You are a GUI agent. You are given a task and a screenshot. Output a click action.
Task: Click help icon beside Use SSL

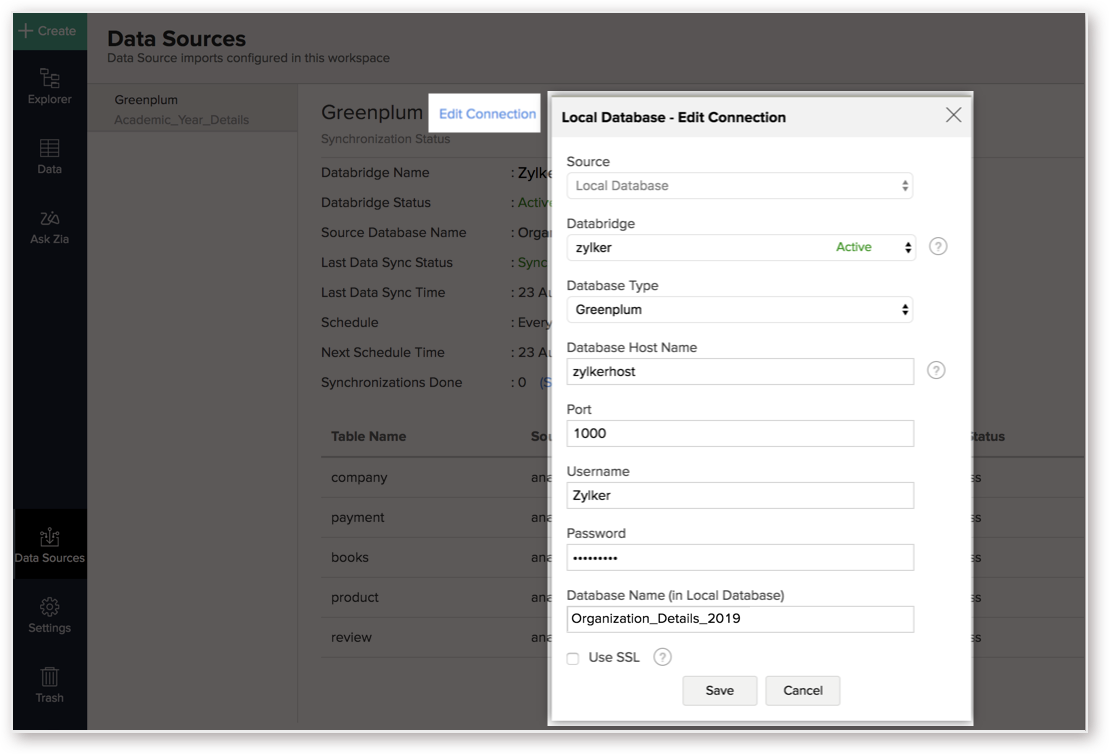pyautogui.click(x=662, y=657)
